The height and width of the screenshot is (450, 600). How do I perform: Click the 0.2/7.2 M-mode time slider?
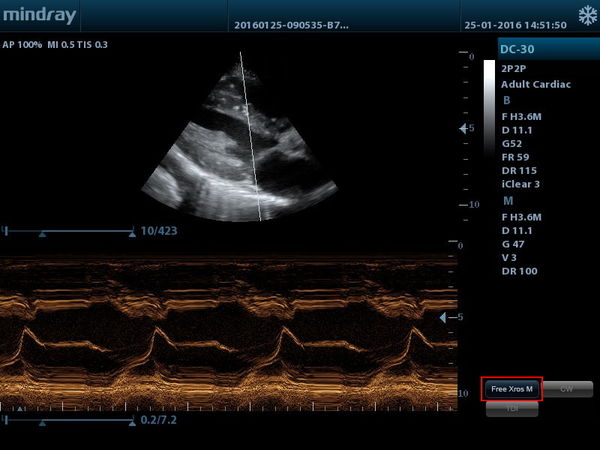(x=69, y=420)
